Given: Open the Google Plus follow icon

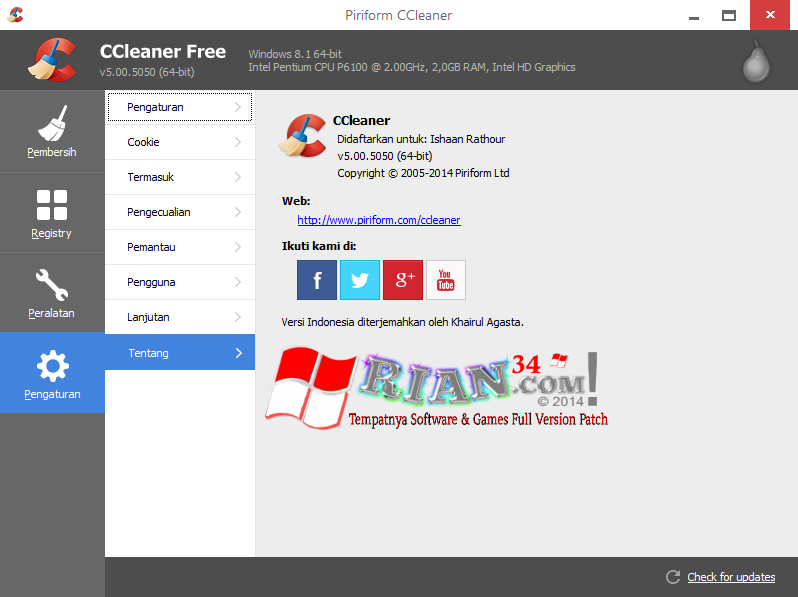Looking at the screenshot, I should pyautogui.click(x=403, y=280).
